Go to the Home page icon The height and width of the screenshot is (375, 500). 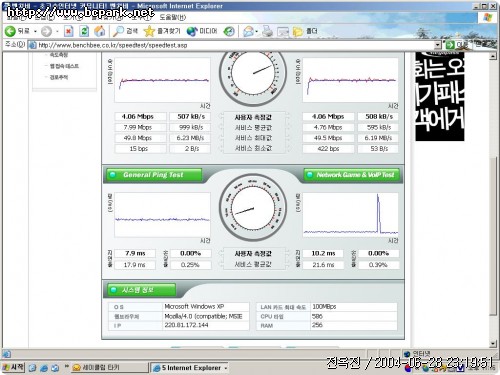coord(100,31)
